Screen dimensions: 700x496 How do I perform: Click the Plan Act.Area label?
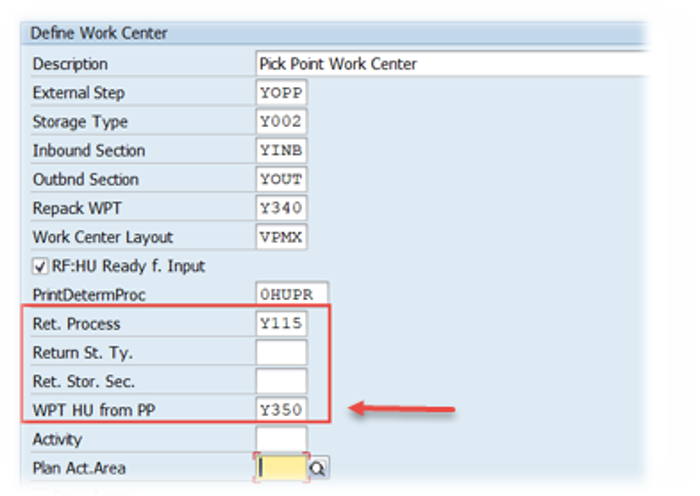(79, 468)
